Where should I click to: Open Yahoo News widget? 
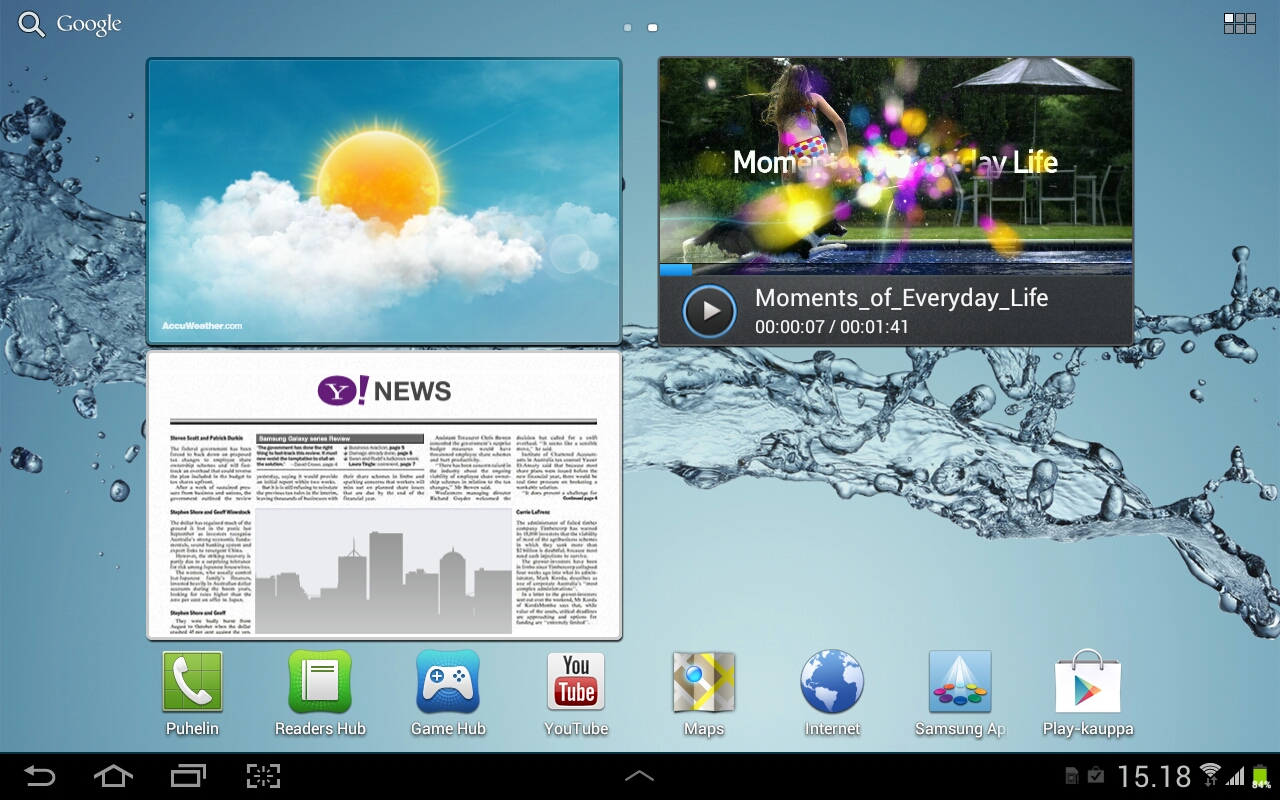(384, 495)
